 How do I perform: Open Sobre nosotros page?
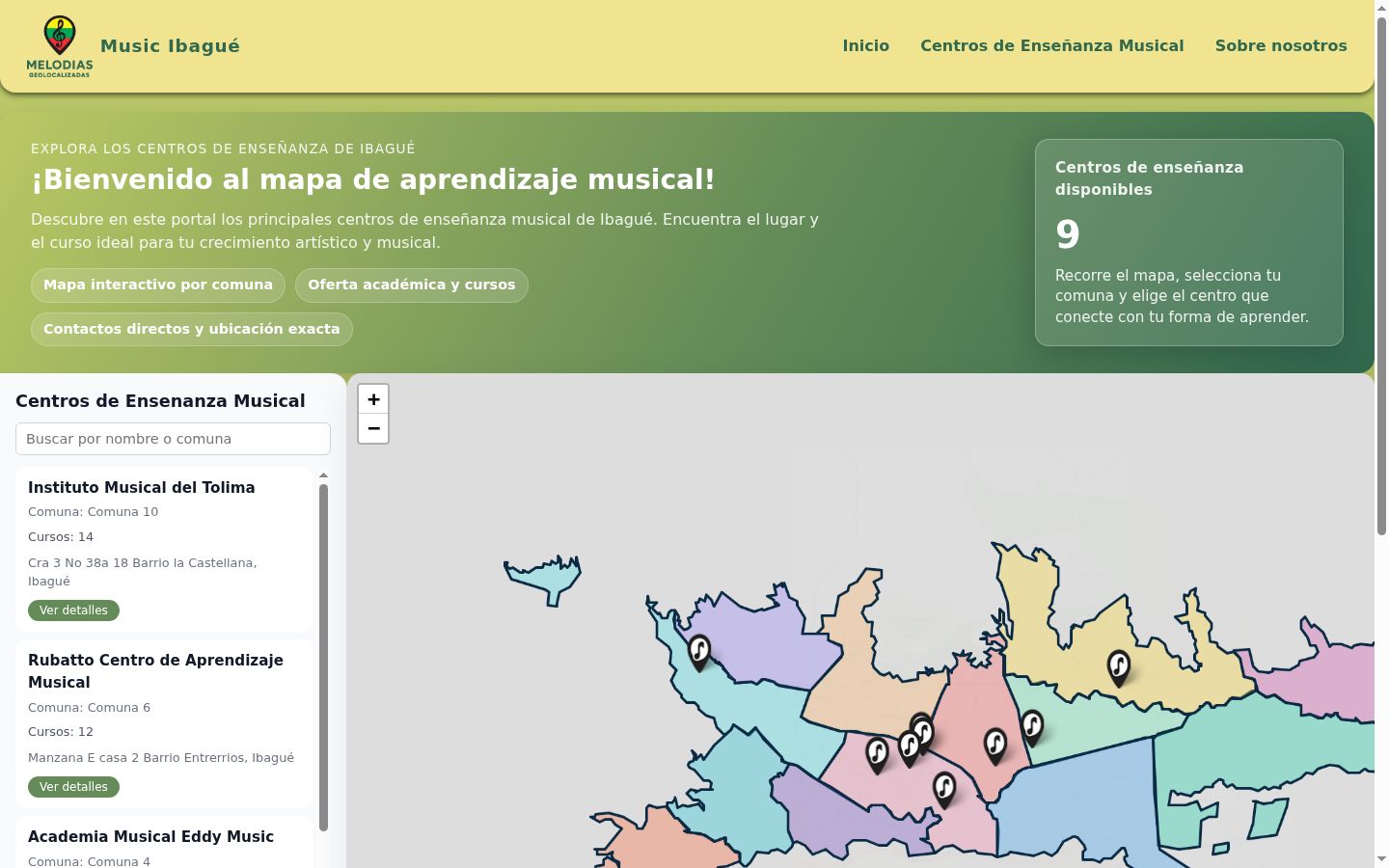1281,45
